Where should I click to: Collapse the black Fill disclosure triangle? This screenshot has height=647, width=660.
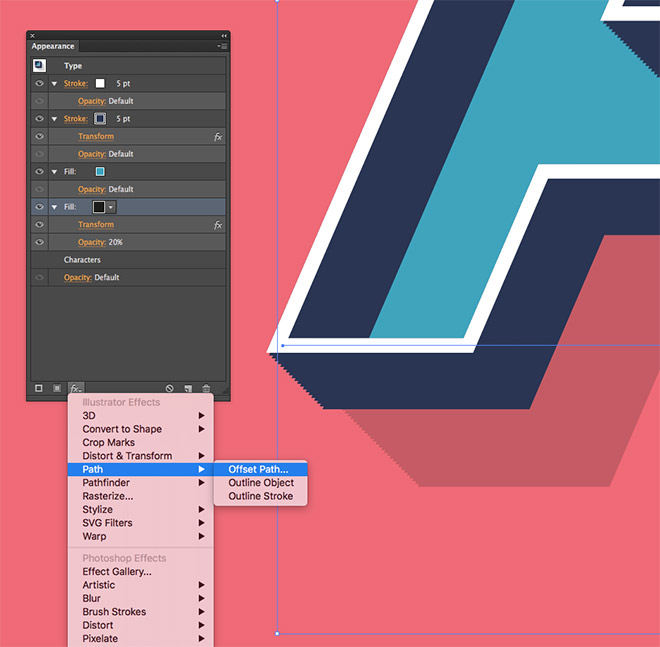coord(54,207)
